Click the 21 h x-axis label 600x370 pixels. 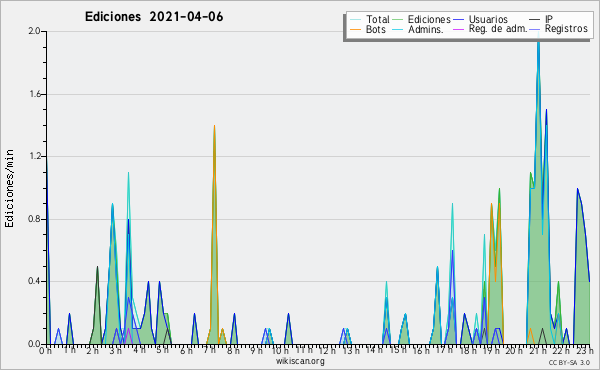(539, 350)
